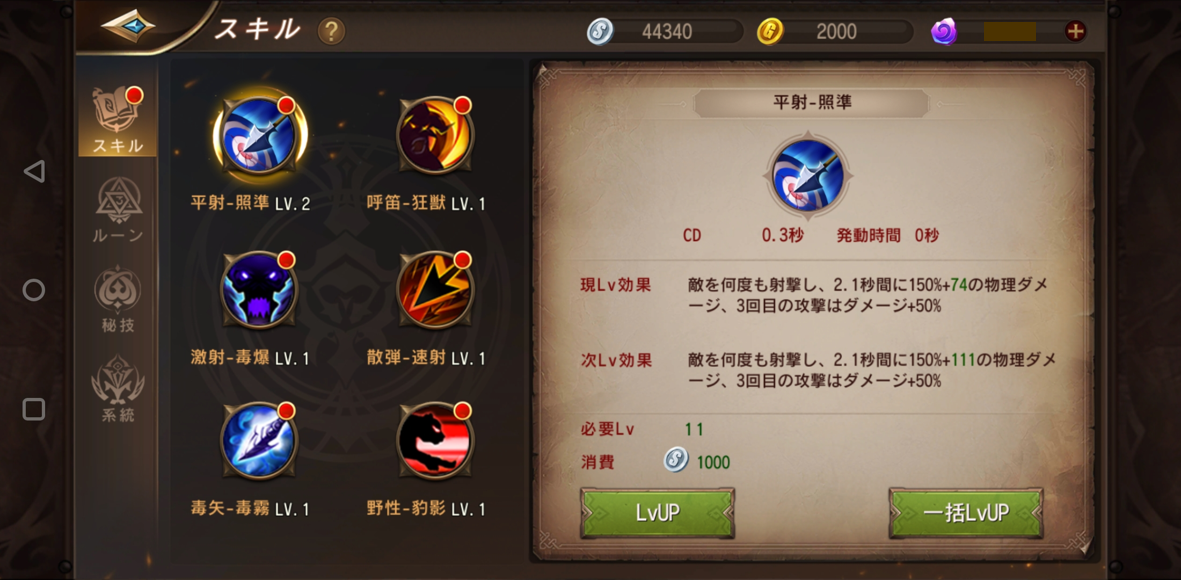Tap the gold coin 2000 counter
This screenshot has height=580, width=1181.
pyautogui.click(x=835, y=32)
